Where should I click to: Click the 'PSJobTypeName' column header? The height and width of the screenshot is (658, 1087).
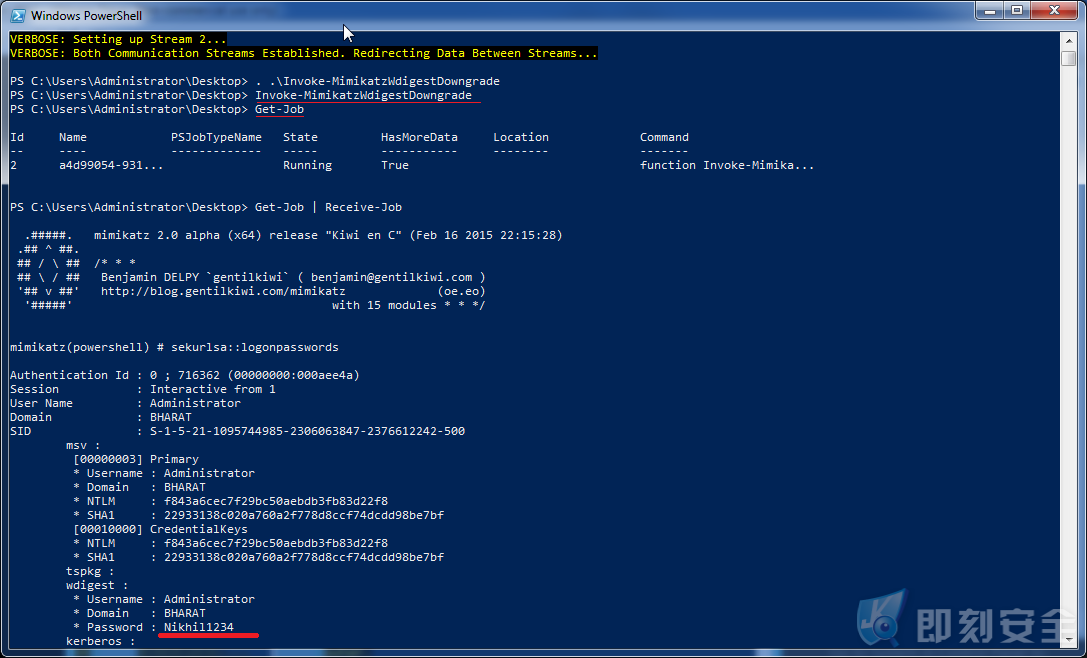click(x=216, y=137)
